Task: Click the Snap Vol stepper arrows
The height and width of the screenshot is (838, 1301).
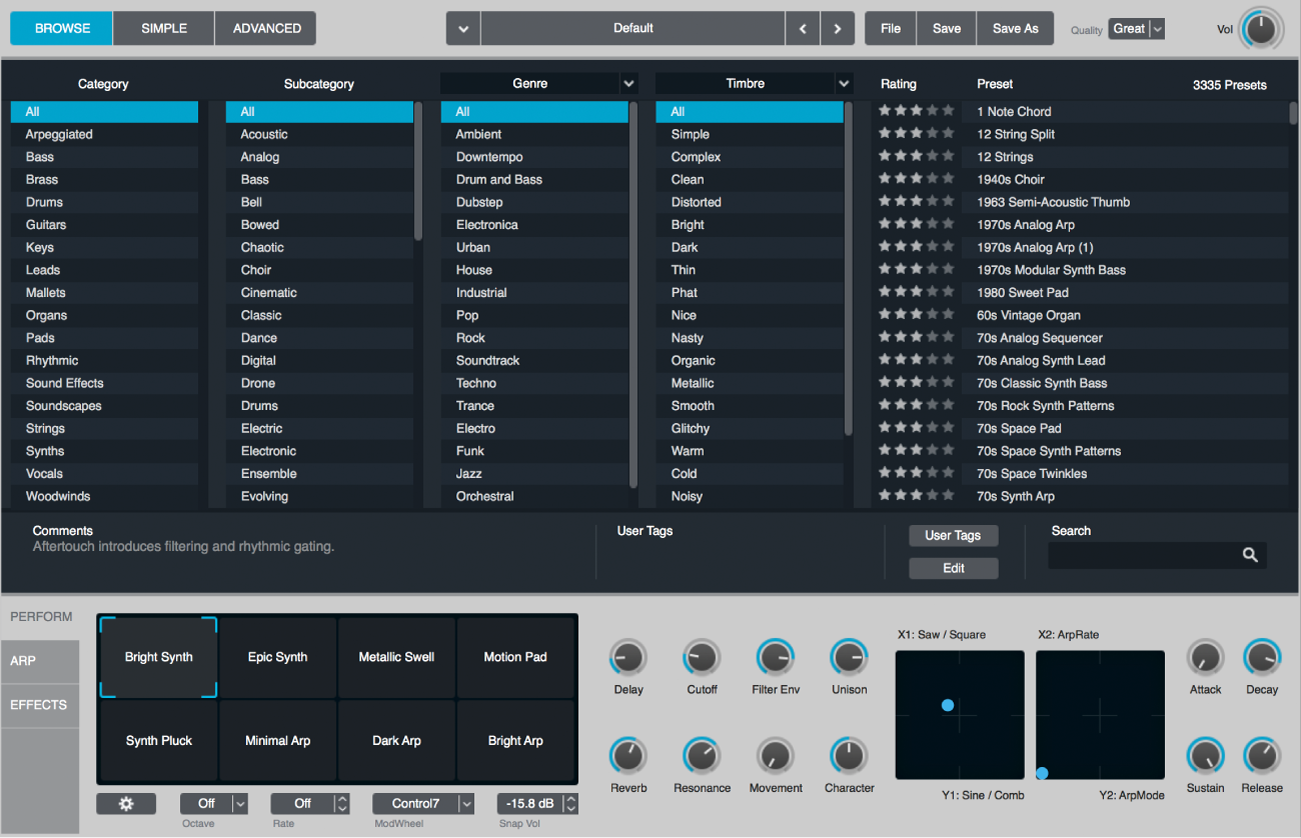Action: tap(570, 803)
